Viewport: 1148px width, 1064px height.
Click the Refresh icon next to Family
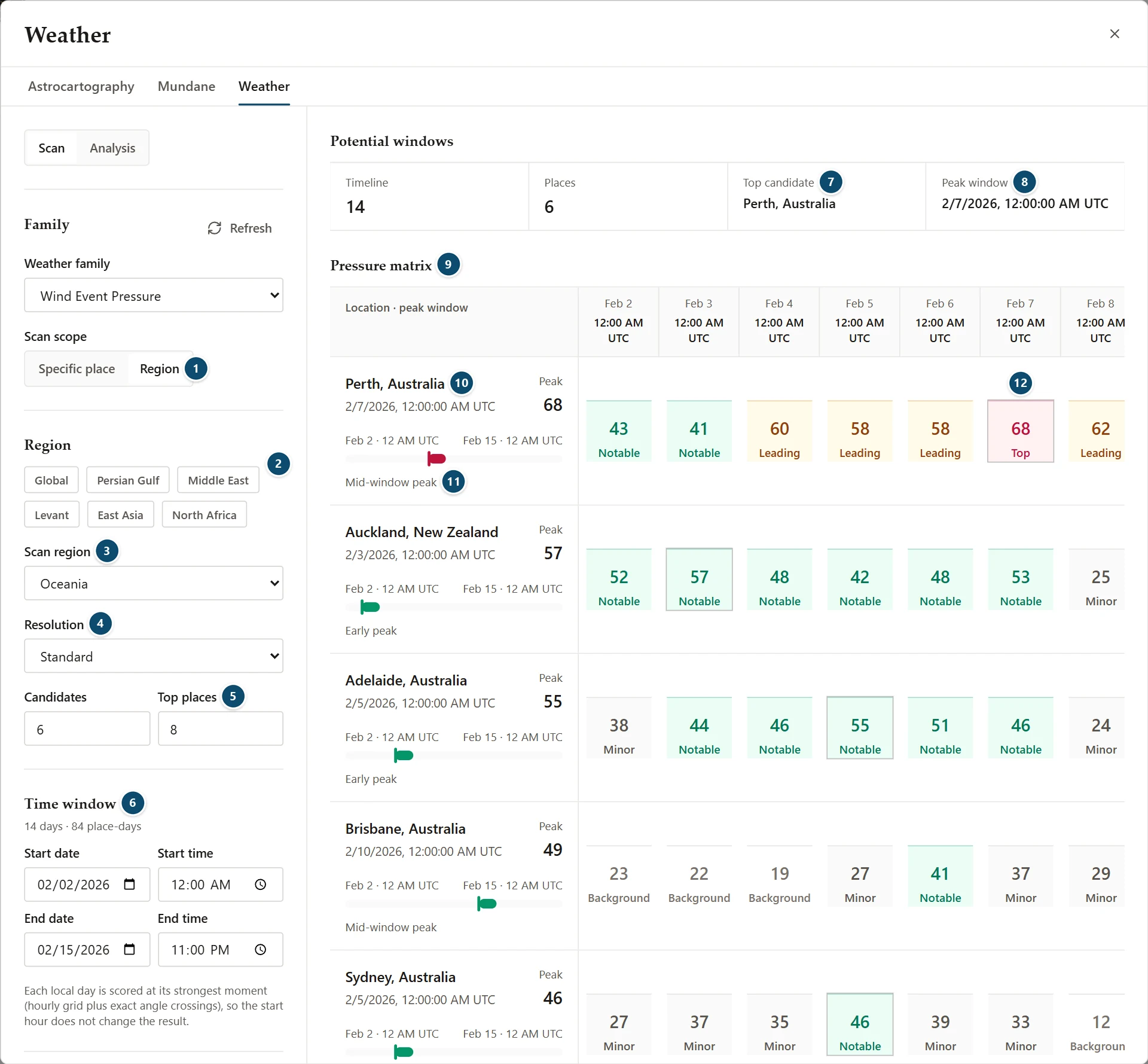pos(214,228)
